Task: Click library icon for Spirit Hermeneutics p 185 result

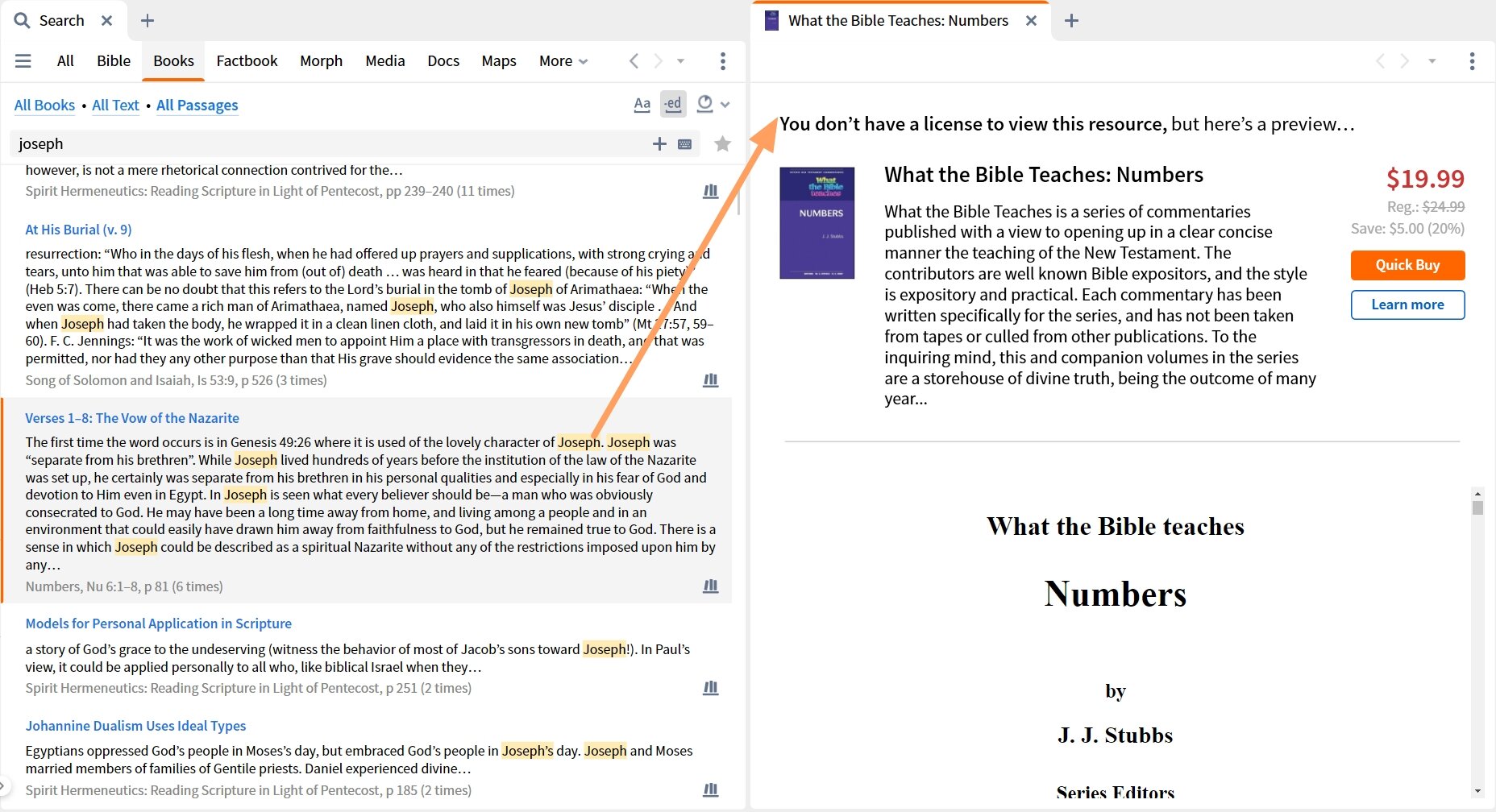Action: 710,790
